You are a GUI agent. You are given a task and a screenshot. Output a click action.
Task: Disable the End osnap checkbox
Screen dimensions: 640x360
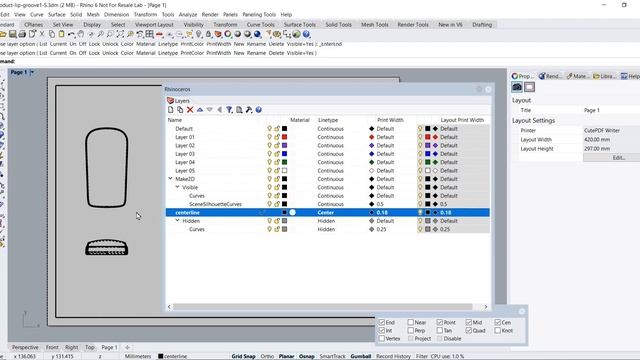382,322
